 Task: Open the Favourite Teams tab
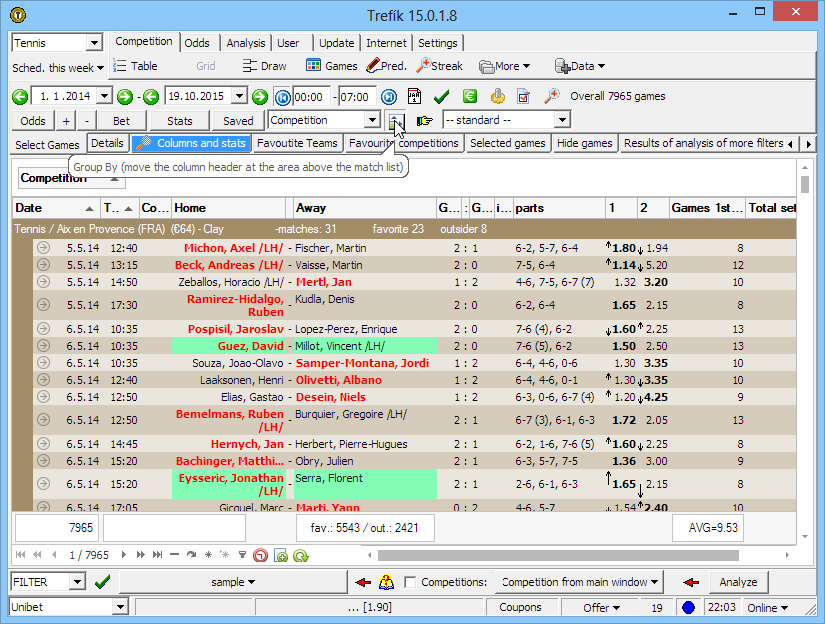pyautogui.click(x=297, y=143)
